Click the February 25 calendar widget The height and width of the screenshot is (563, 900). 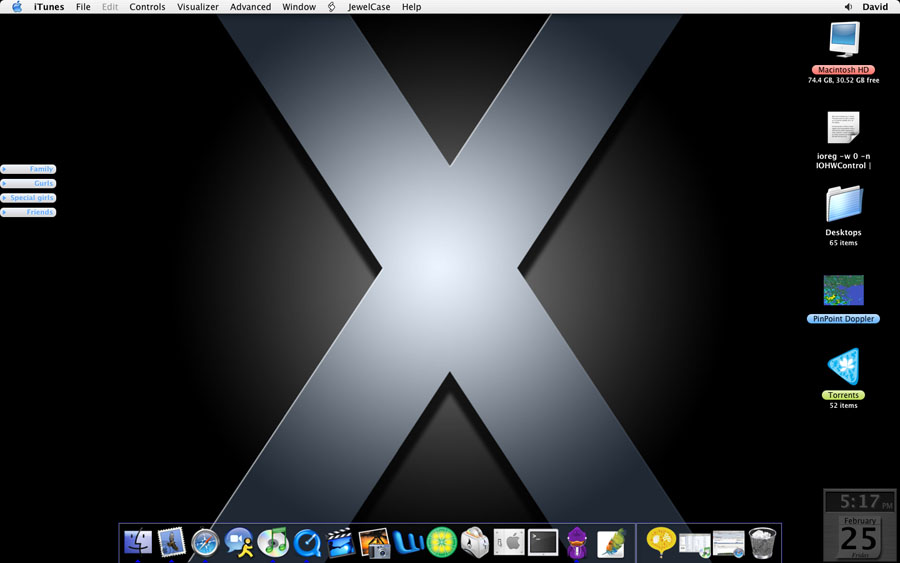coord(860,537)
